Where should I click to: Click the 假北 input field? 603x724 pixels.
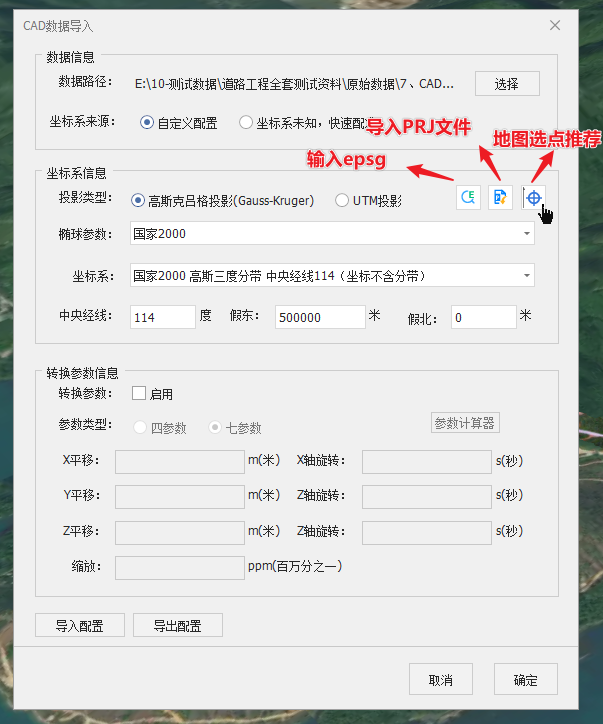(x=483, y=317)
